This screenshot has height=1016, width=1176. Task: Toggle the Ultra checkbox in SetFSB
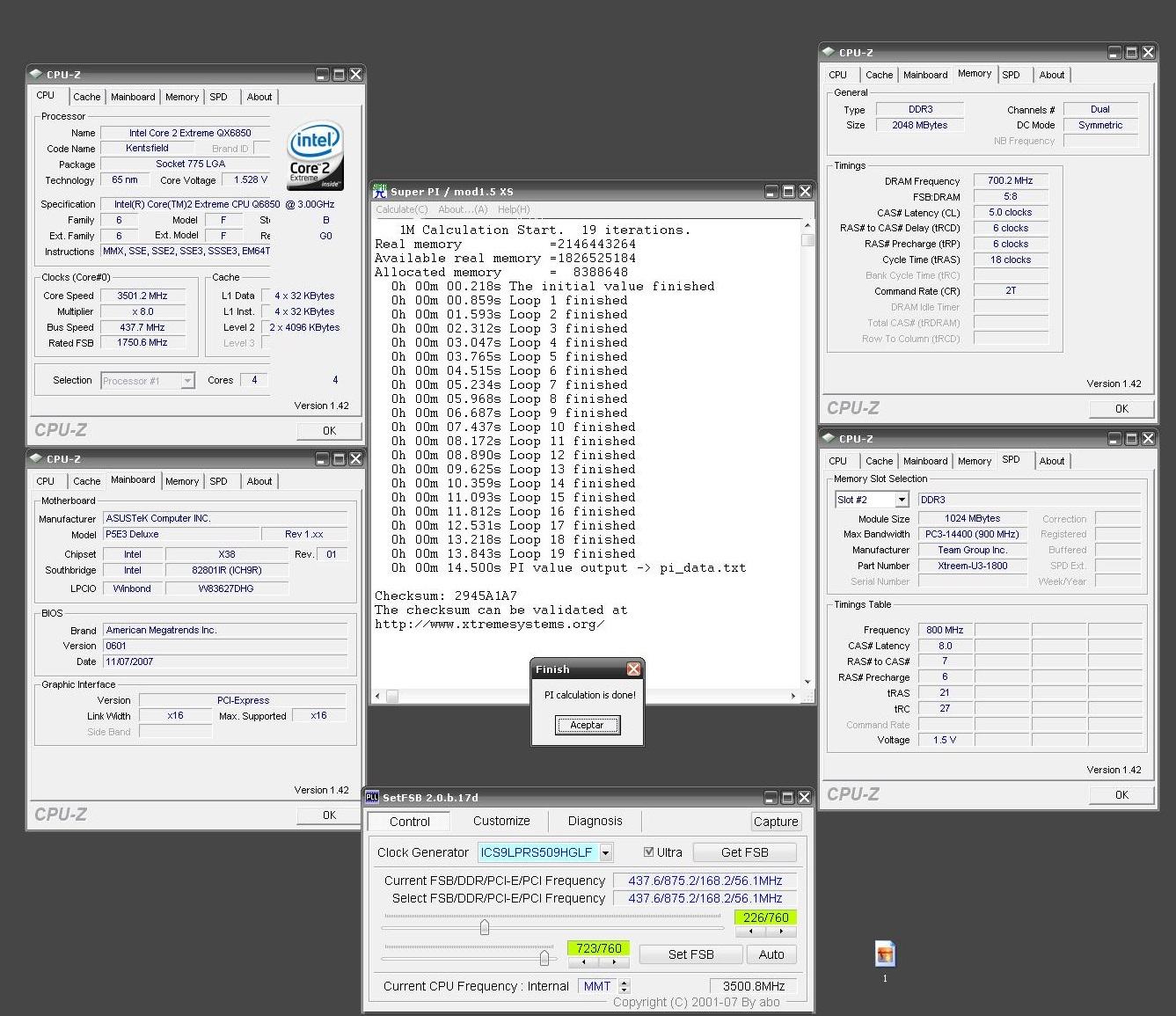point(649,852)
